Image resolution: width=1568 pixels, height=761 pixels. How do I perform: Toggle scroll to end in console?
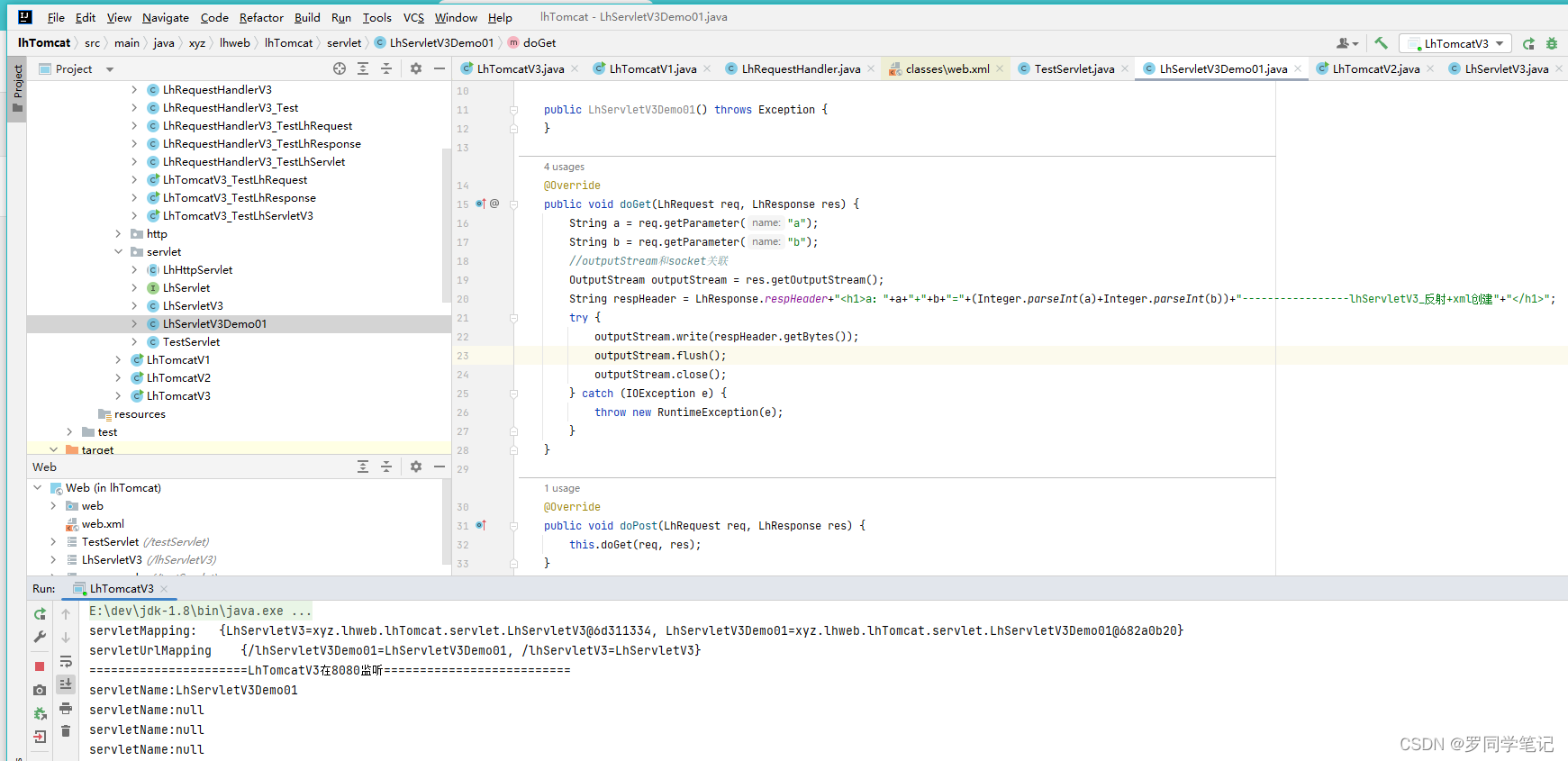point(66,684)
